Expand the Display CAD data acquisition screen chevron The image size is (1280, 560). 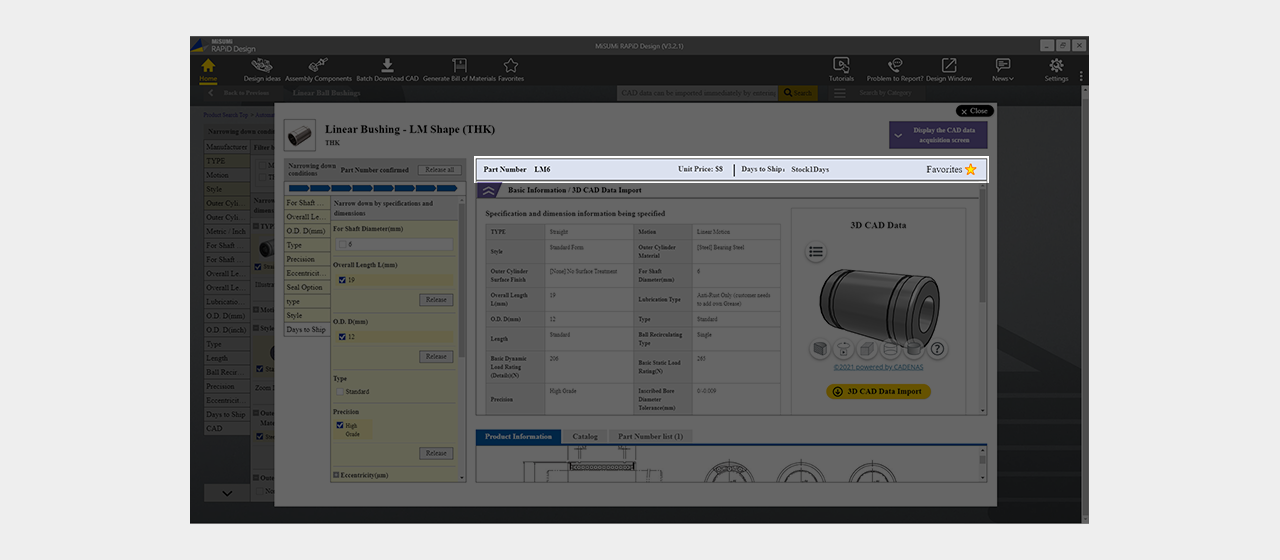[898, 135]
